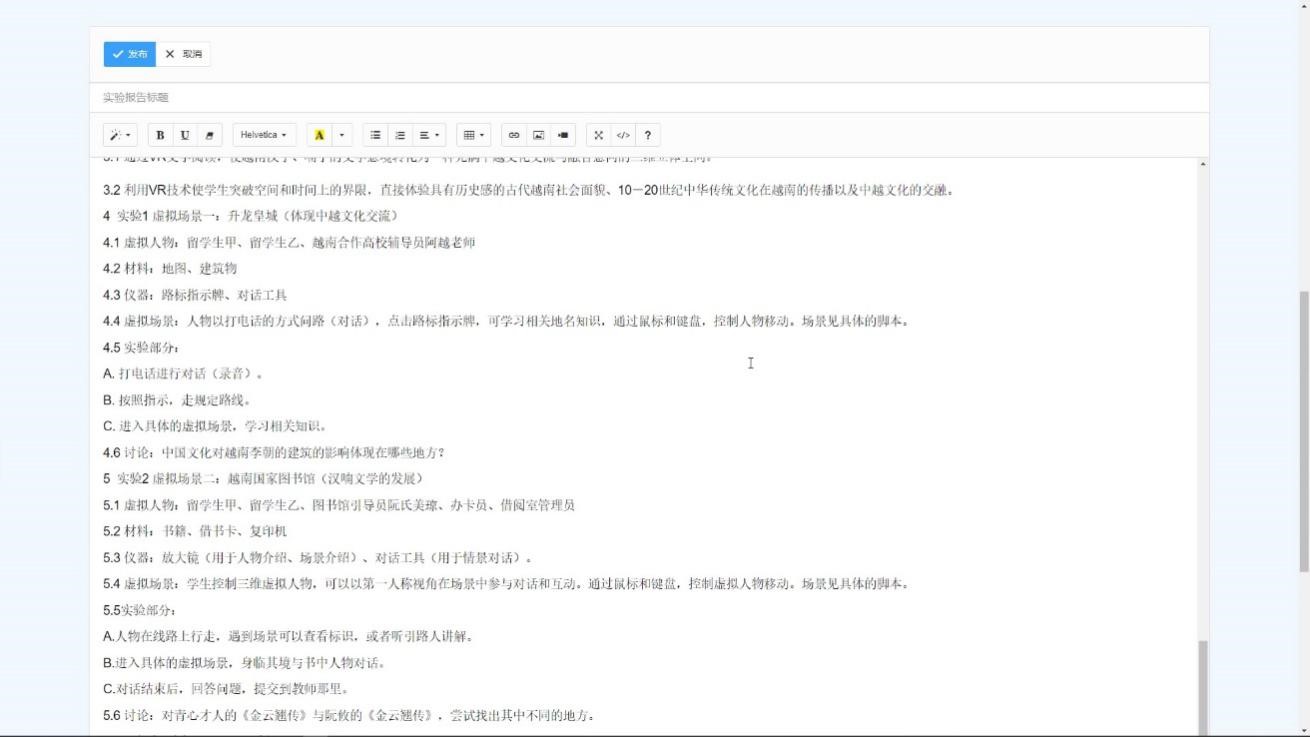1310x737 pixels.
Task: Insert a video via video icon
Action: (563, 135)
